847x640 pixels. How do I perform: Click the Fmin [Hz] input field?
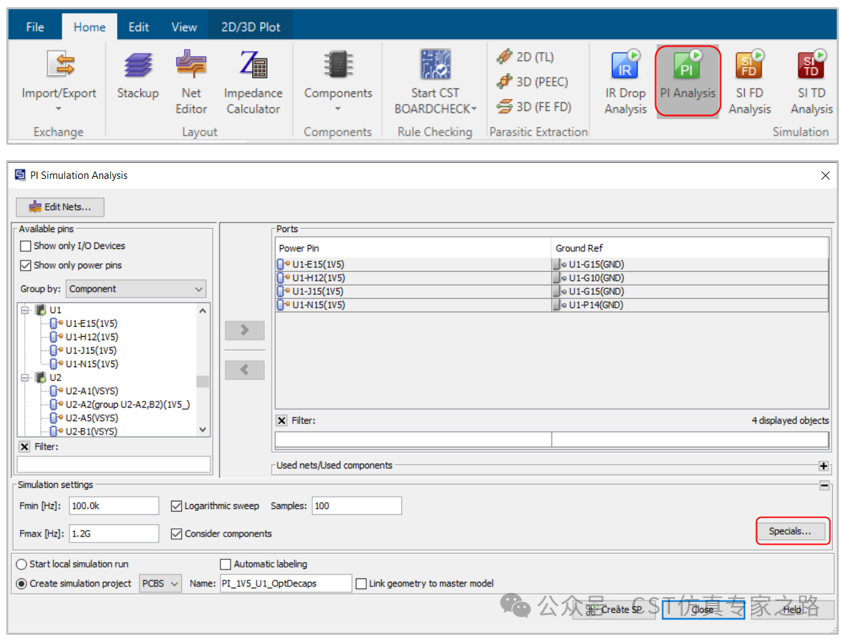(114, 506)
